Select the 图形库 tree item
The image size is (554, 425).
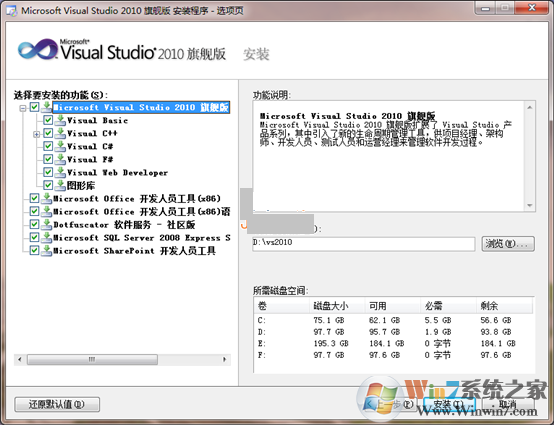tap(81, 185)
